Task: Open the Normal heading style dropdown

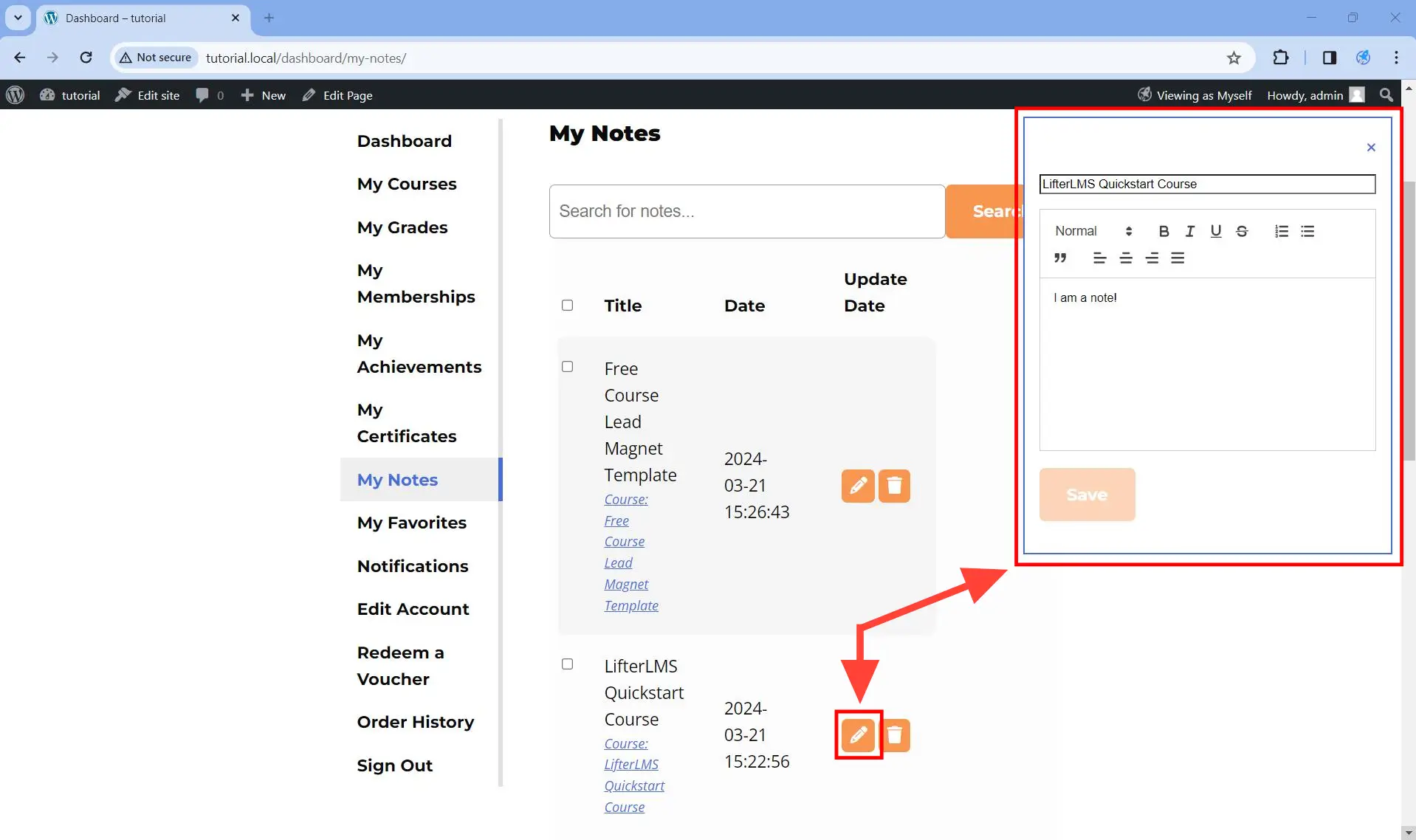Action: [x=1093, y=231]
